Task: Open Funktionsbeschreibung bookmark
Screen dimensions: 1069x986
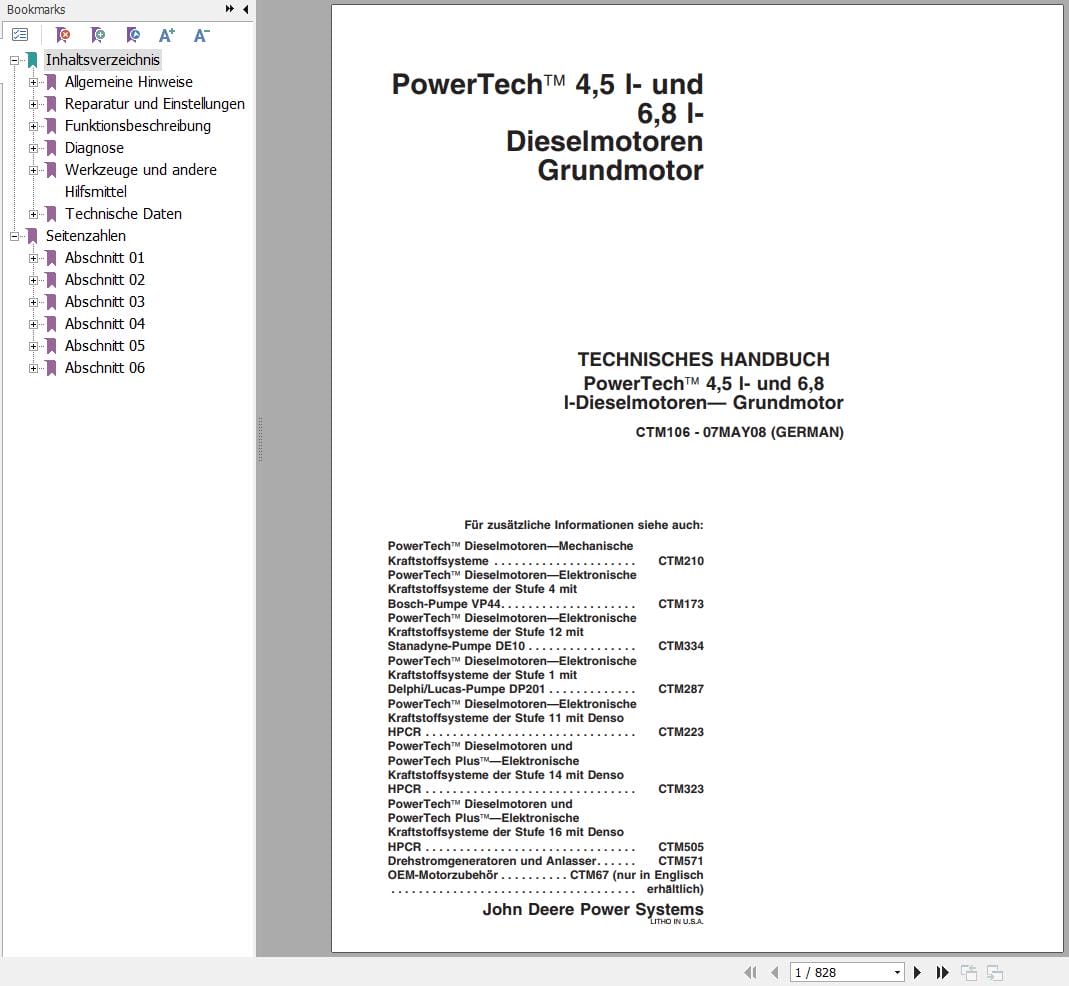Action: coord(138,125)
